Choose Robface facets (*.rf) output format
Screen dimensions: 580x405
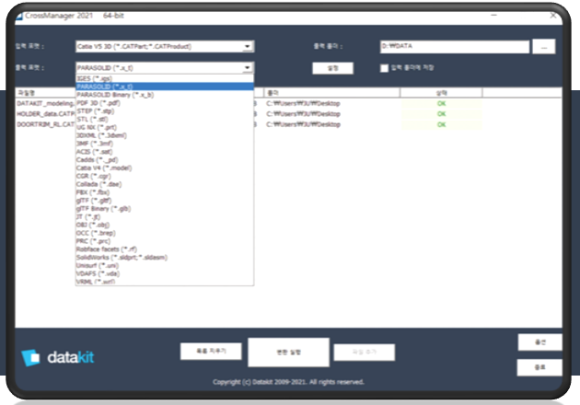click(x=165, y=249)
